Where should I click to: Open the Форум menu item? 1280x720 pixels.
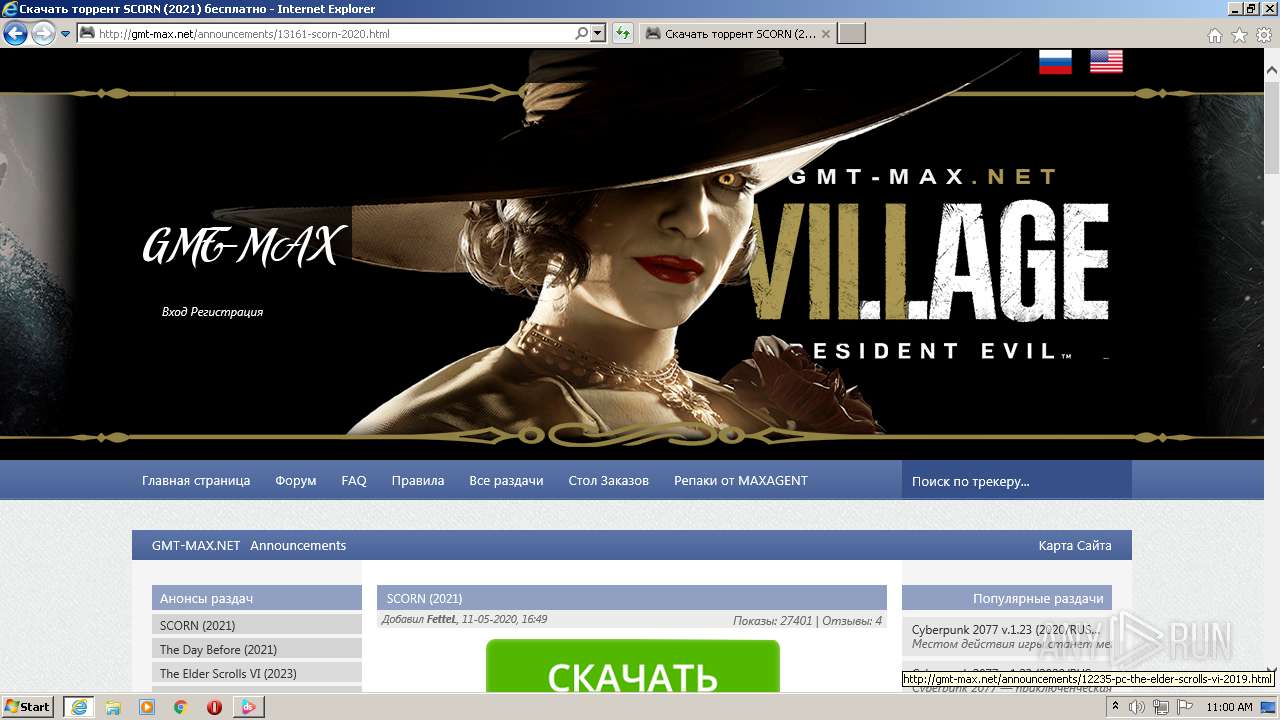tap(296, 481)
